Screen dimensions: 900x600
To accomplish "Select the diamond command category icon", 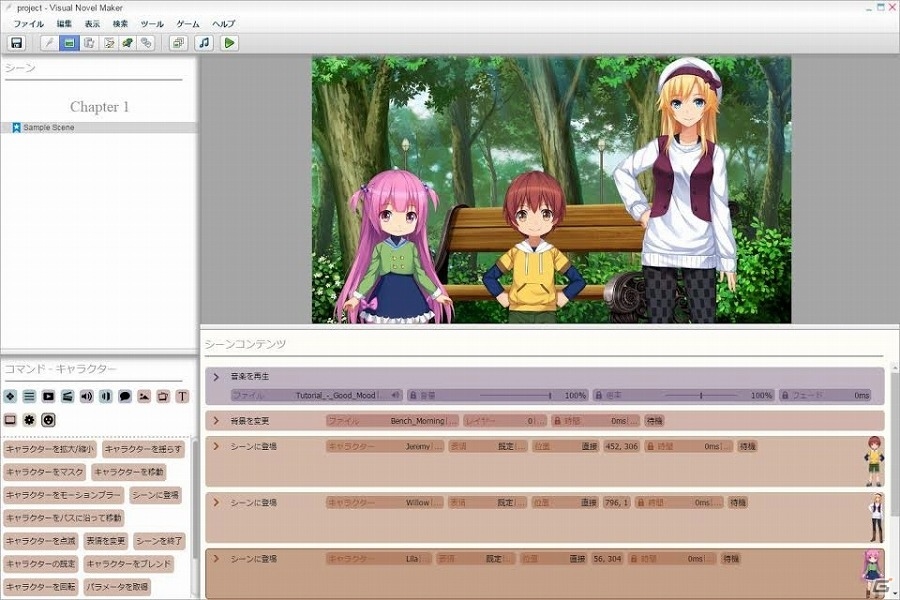I will (x=10, y=396).
